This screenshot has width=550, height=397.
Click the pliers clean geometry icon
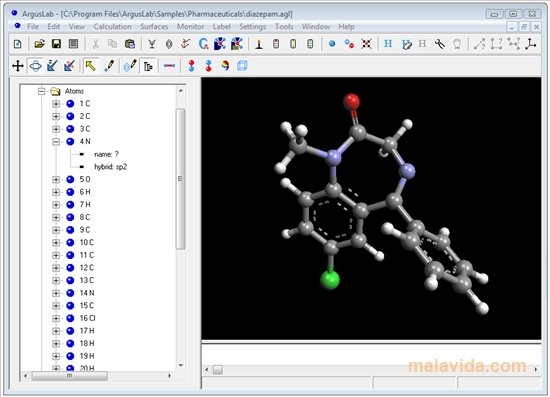click(x=440, y=44)
